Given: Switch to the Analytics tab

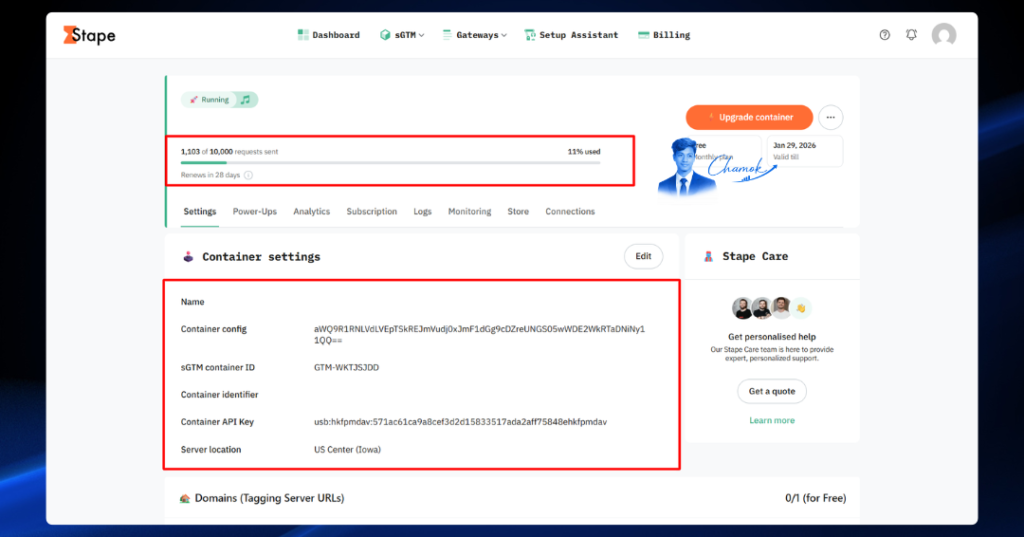Looking at the screenshot, I should pyautogui.click(x=312, y=212).
